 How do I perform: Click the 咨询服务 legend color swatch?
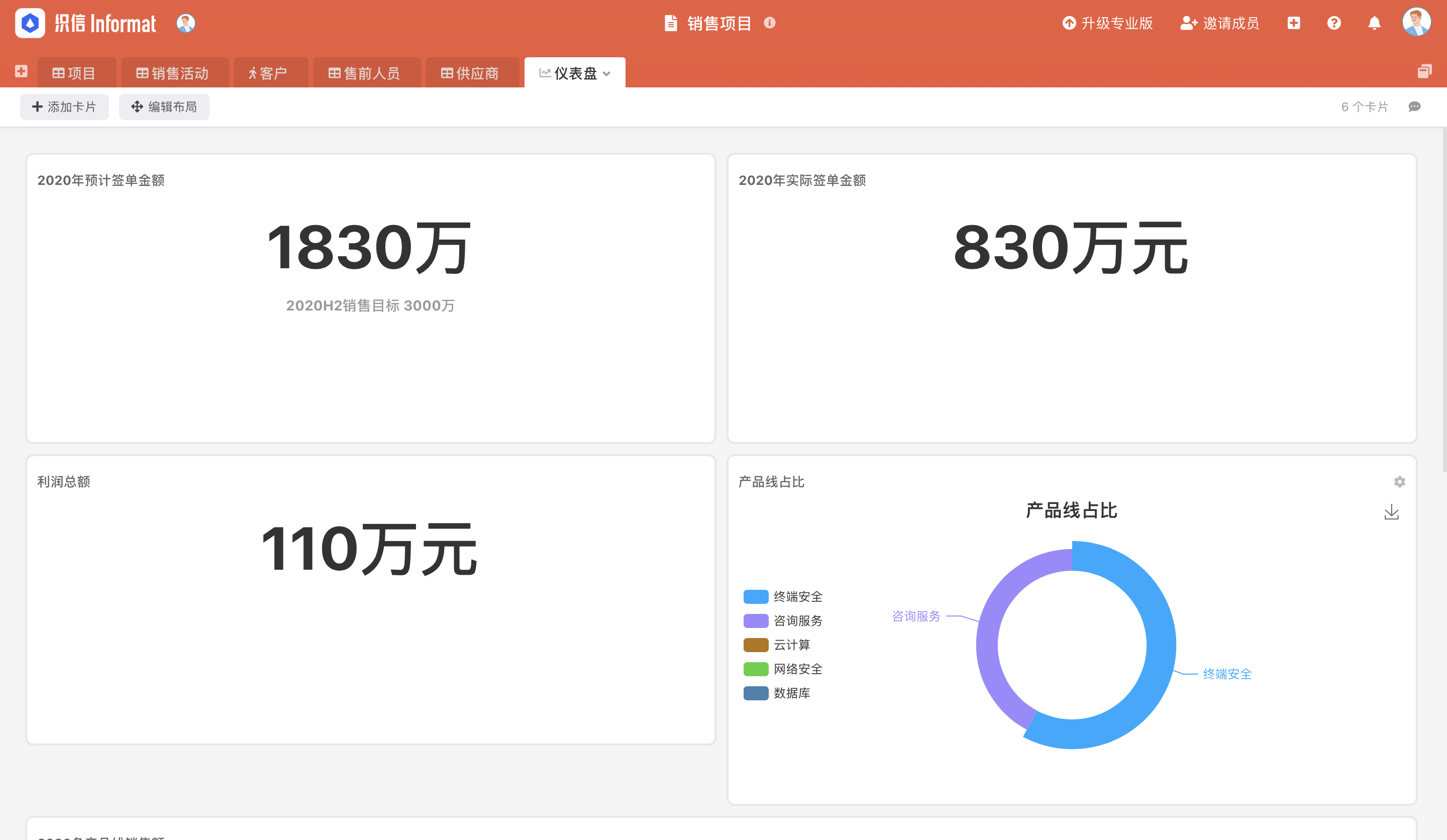[x=755, y=620]
